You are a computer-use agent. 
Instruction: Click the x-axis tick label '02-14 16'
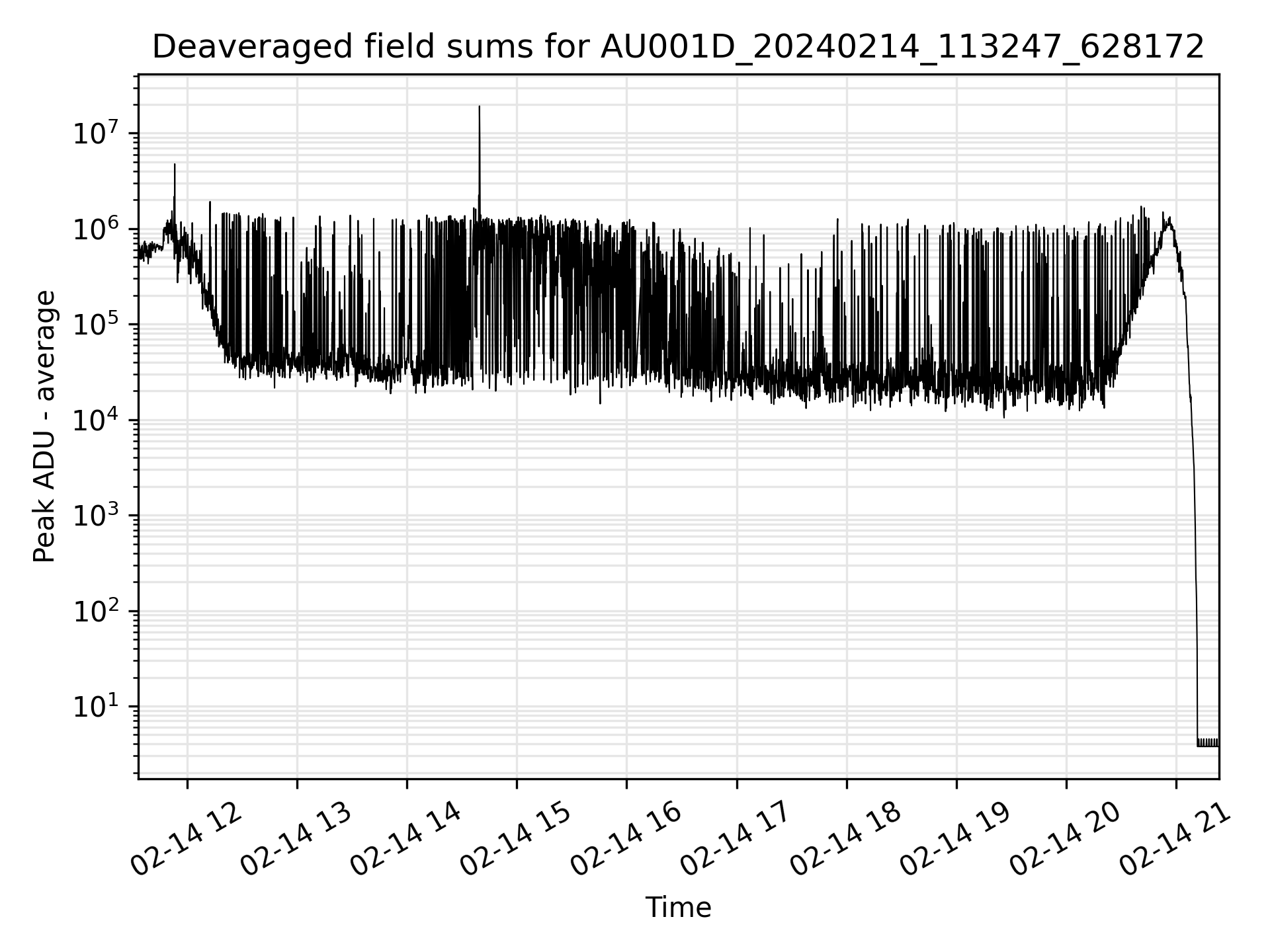[627, 840]
